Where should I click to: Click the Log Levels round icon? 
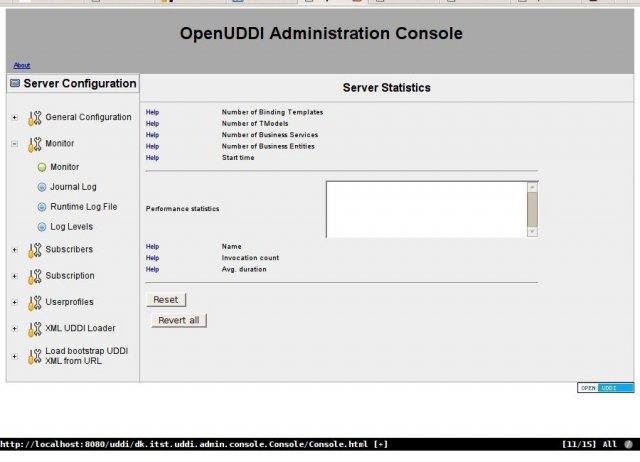(42, 227)
